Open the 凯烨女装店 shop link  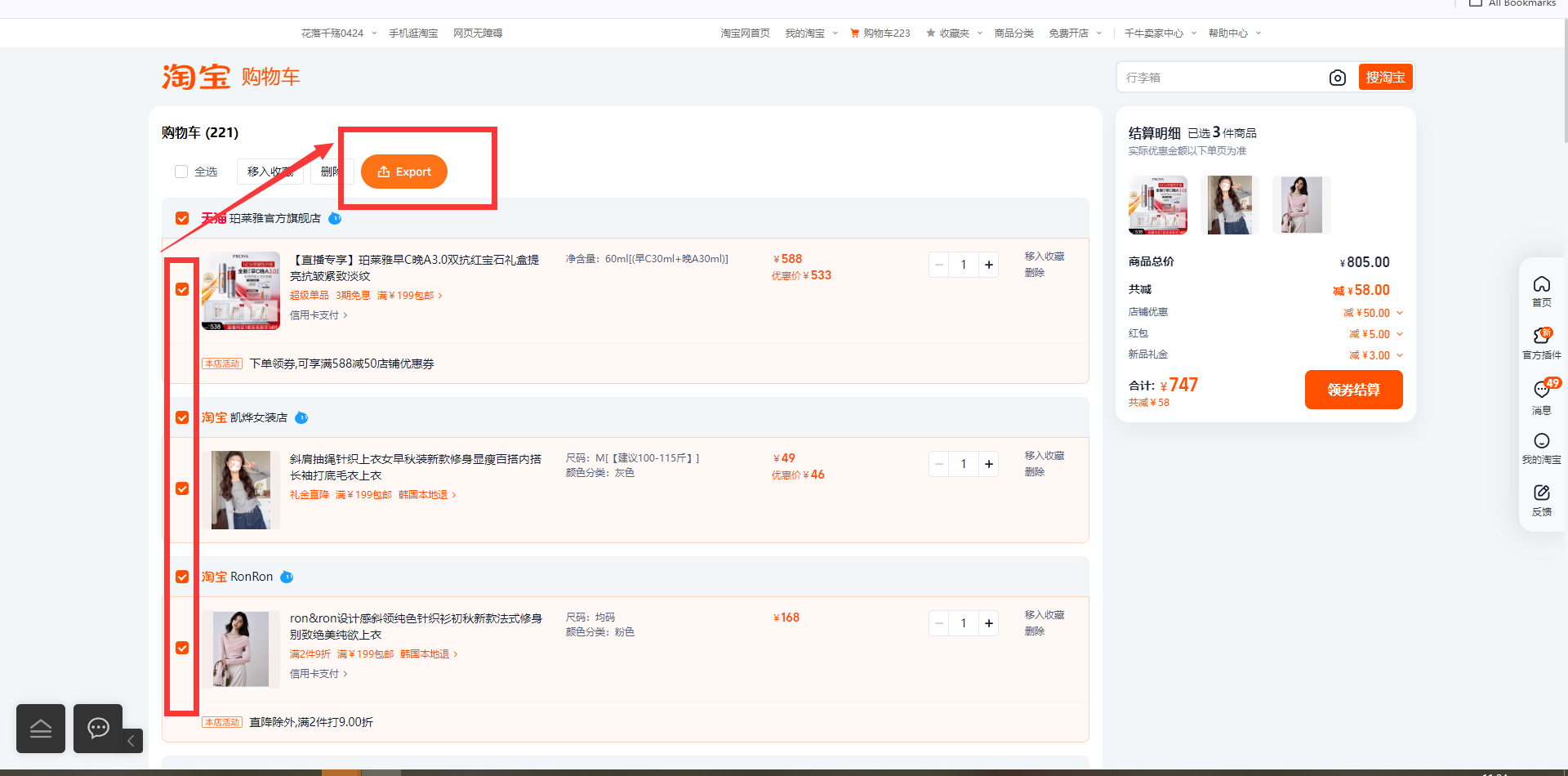[258, 417]
